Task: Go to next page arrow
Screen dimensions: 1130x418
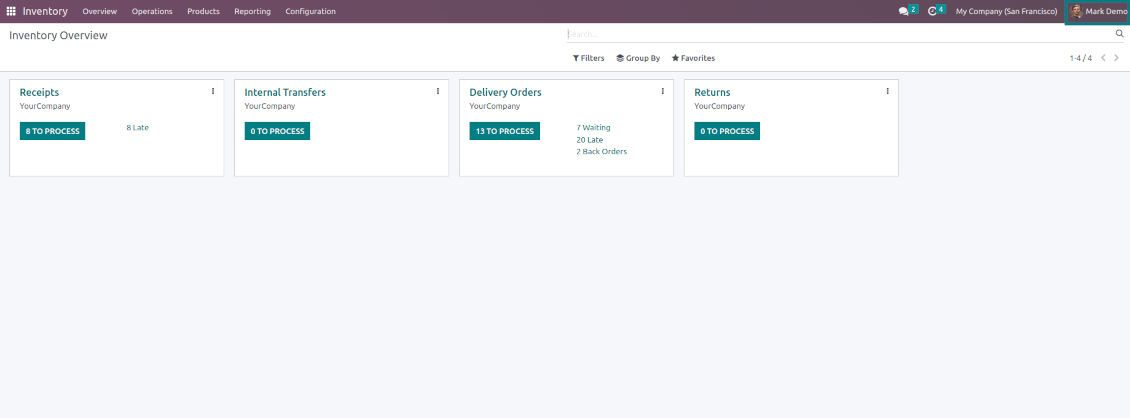Action: pyautogui.click(x=1116, y=58)
